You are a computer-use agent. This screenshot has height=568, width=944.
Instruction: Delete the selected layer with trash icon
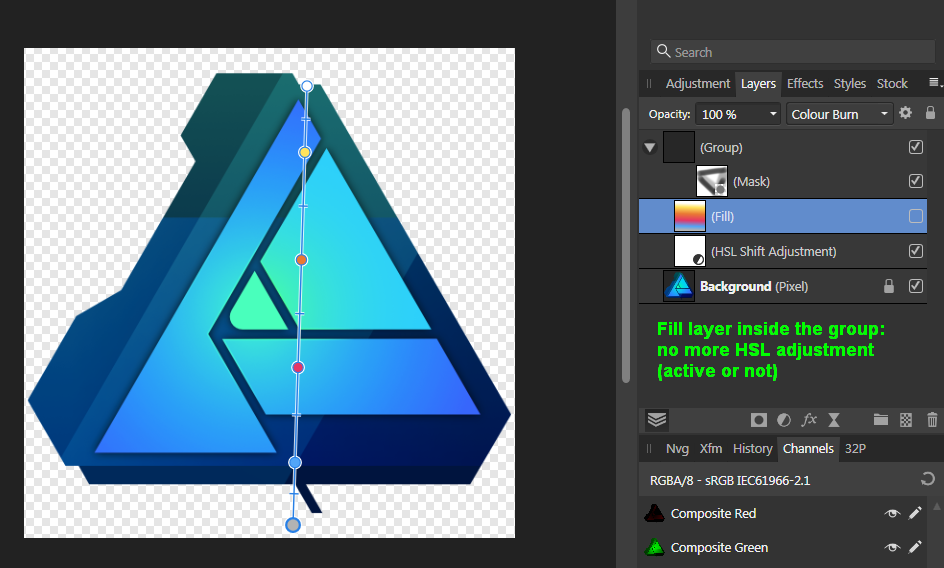click(932, 420)
